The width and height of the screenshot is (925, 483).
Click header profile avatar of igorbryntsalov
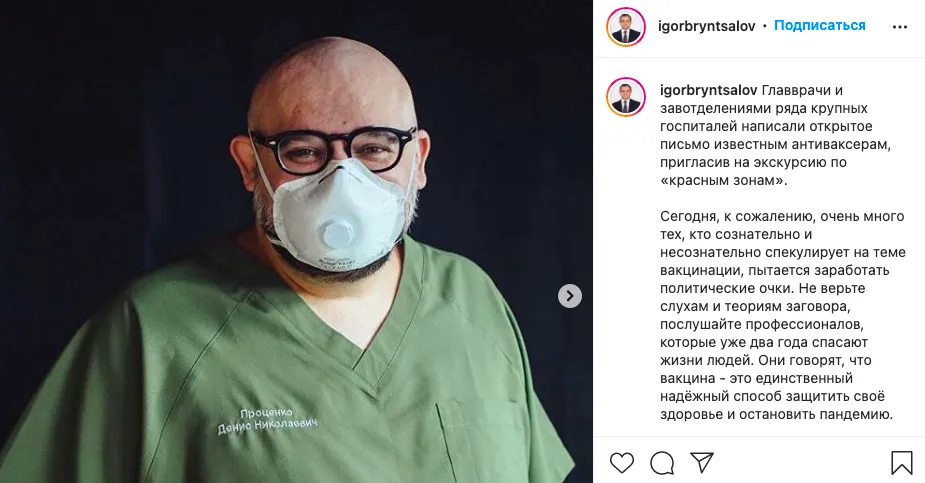pyautogui.click(x=625, y=27)
